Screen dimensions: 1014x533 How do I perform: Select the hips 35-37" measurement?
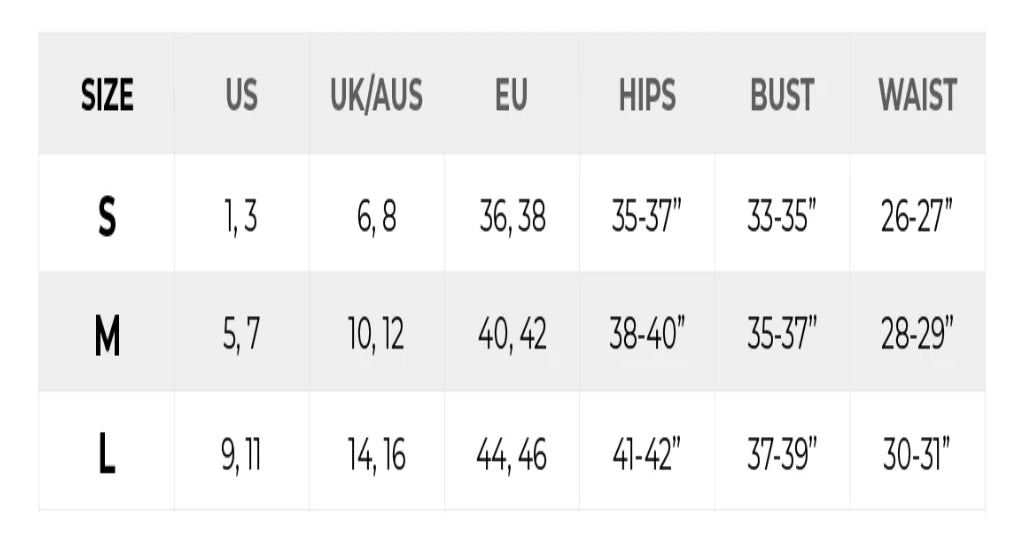click(x=647, y=216)
